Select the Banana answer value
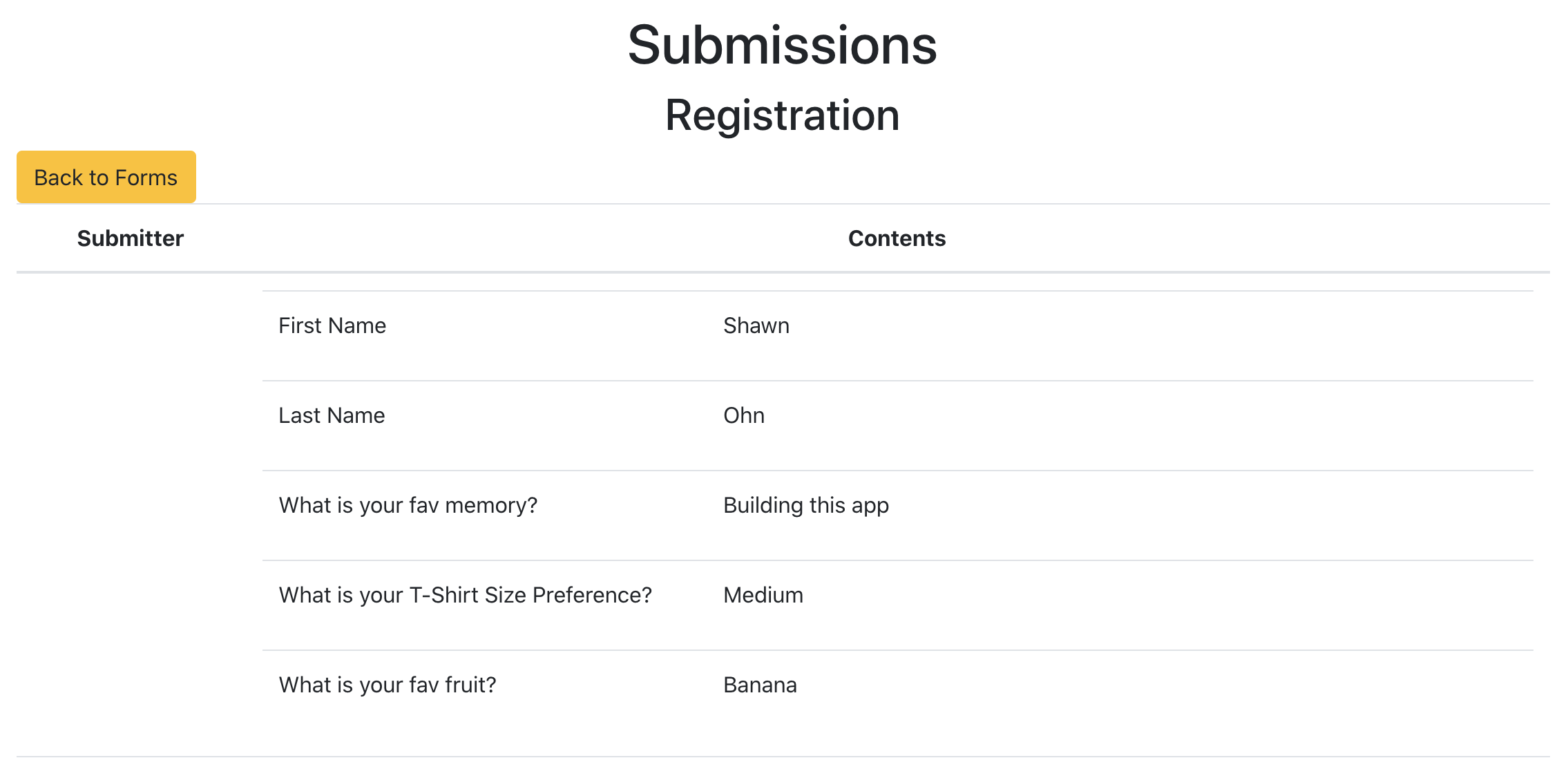This screenshot has width=1568, height=767. 759,685
